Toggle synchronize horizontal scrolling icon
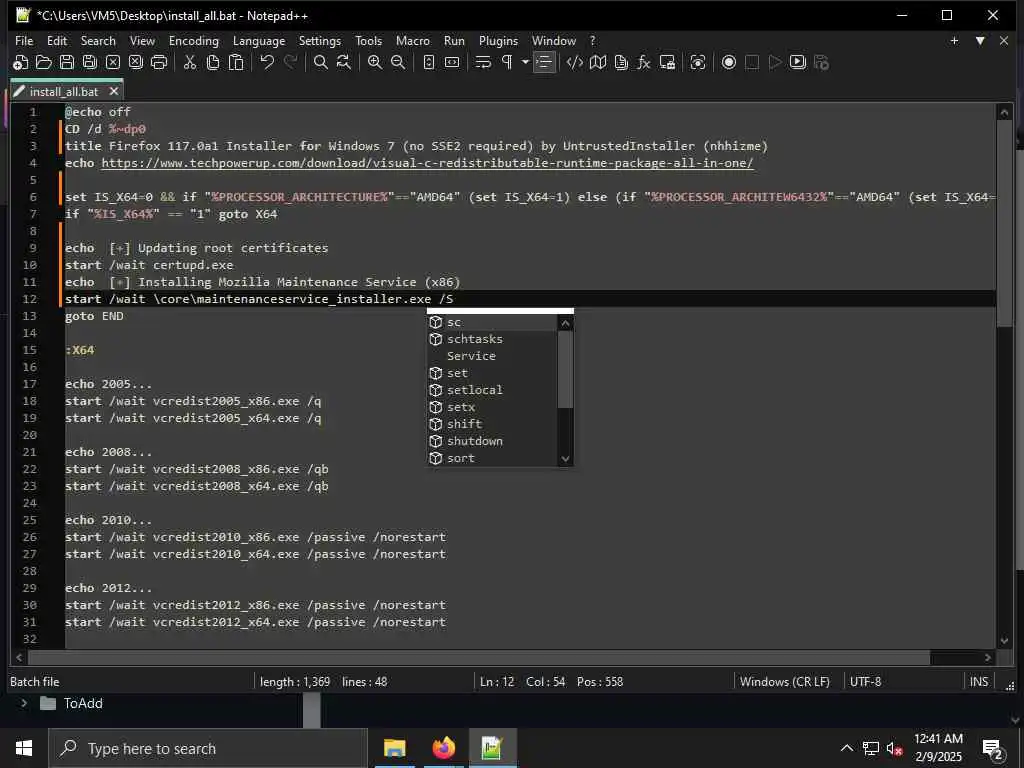The width and height of the screenshot is (1024, 768). pos(452,63)
